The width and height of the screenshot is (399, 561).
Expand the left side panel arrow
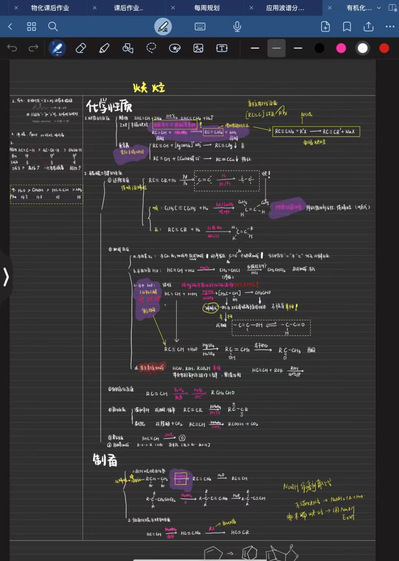click(x=6, y=277)
